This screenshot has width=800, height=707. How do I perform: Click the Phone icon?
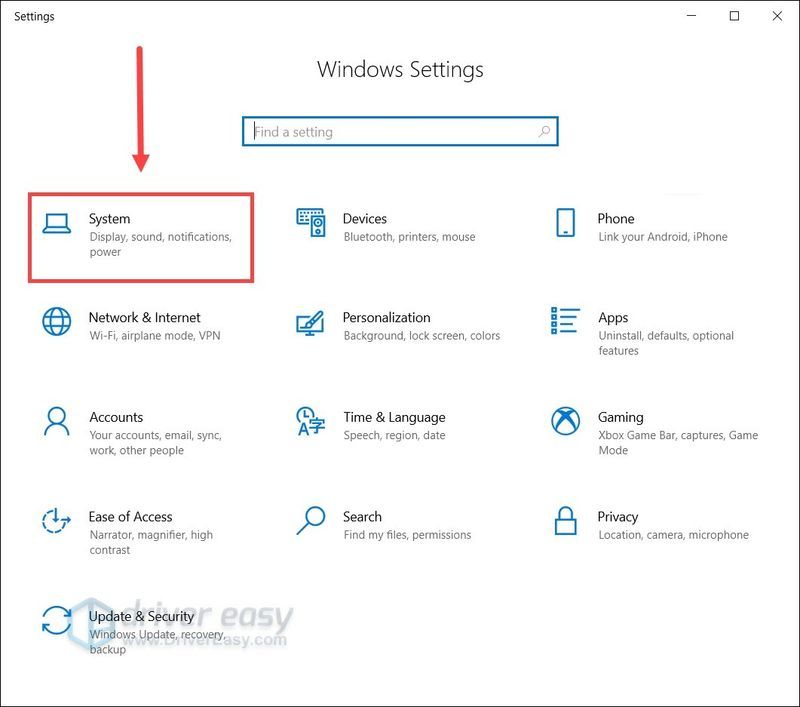click(565, 222)
